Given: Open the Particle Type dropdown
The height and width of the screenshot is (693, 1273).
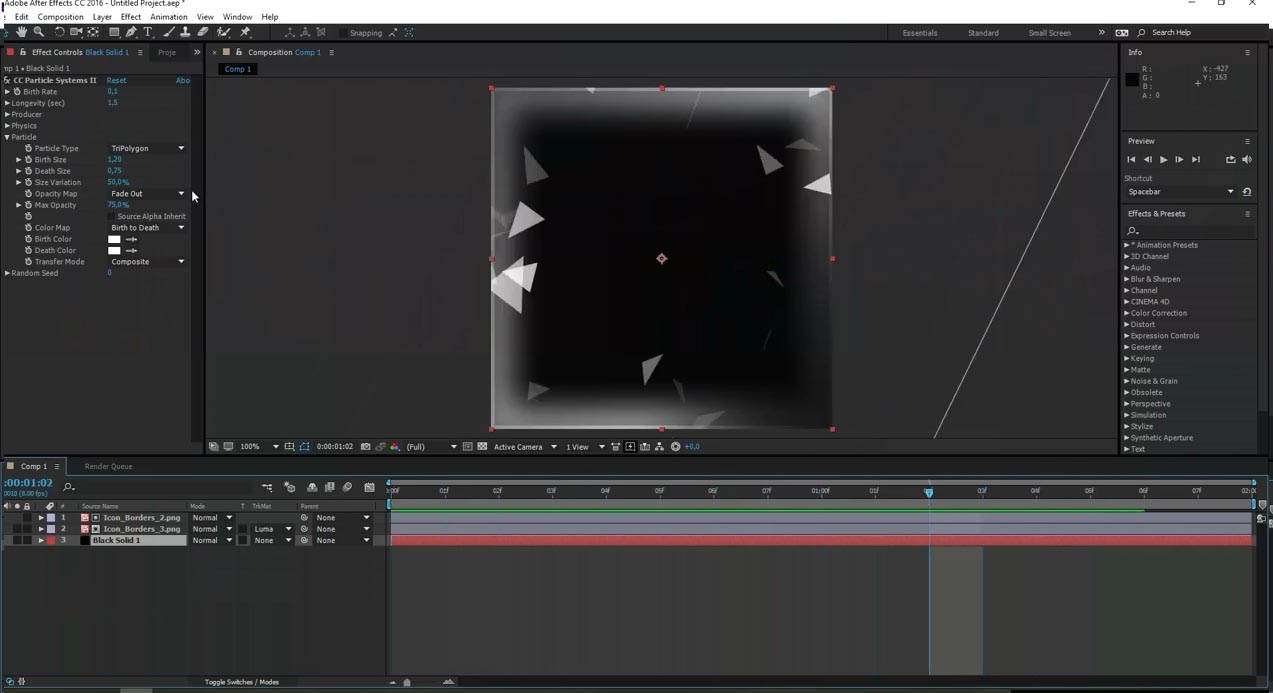Looking at the screenshot, I should click(147, 148).
